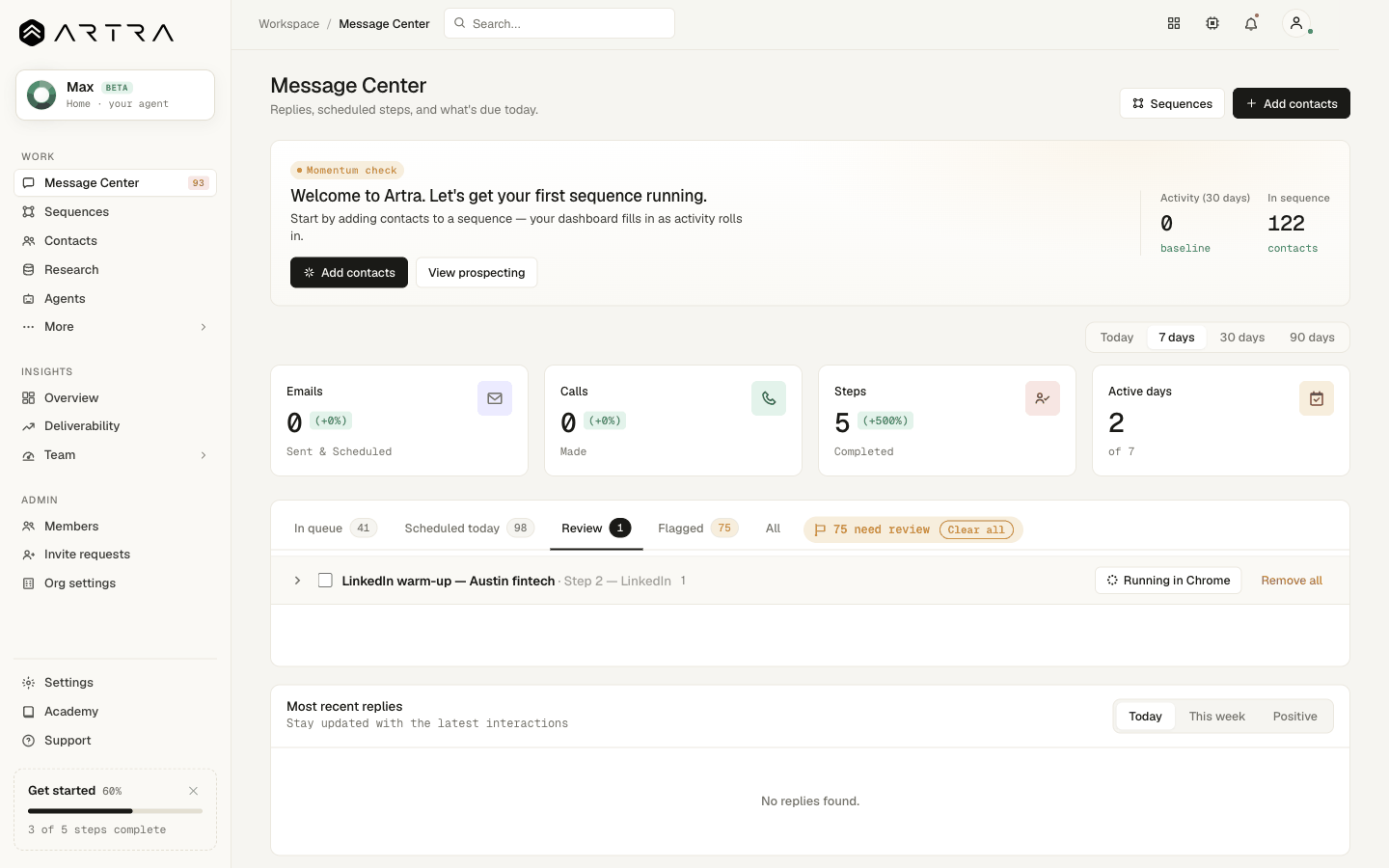Select the 30 days range toggle
Screen dimensions: 1389x868
click(x=1241, y=338)
